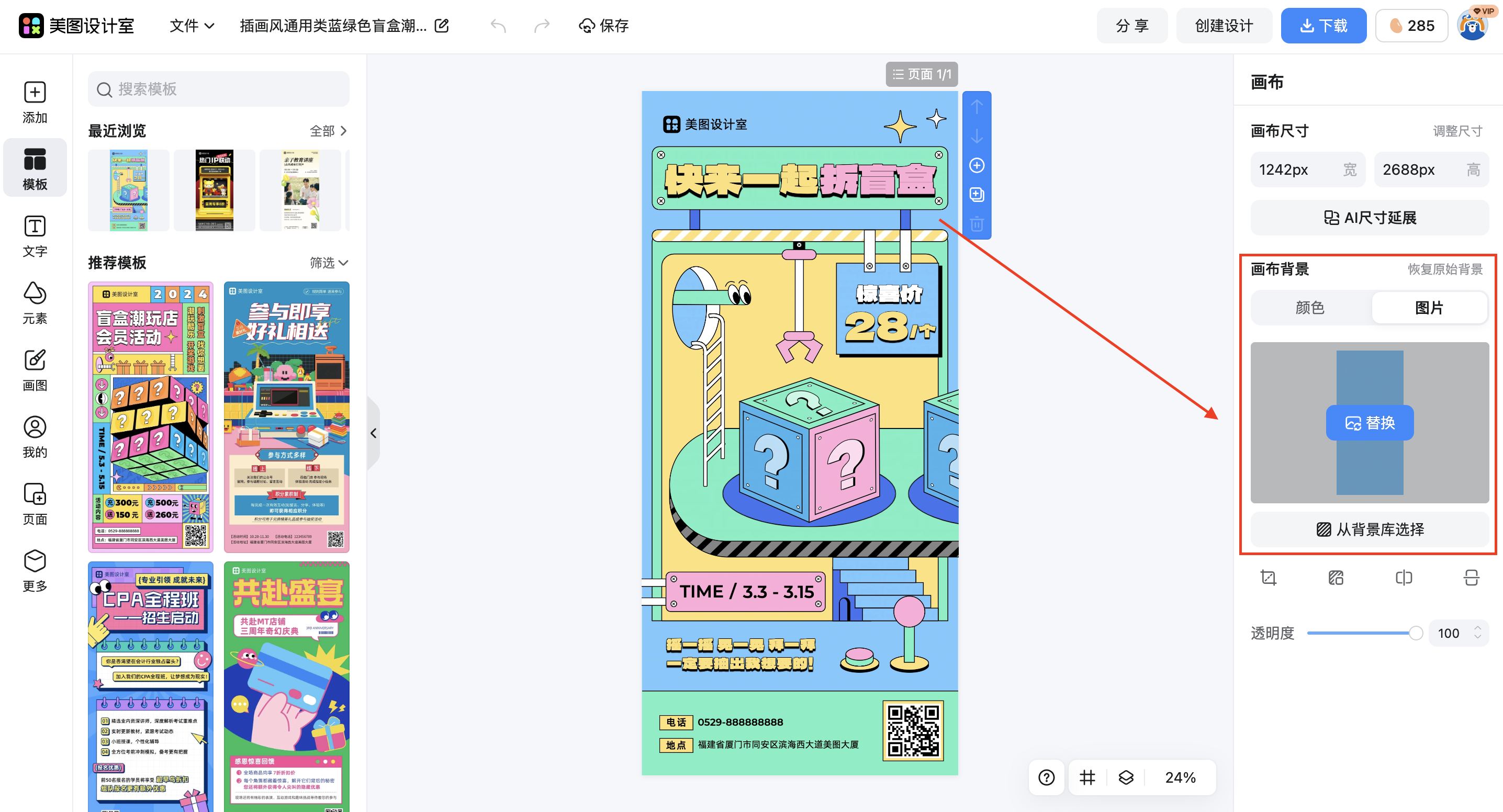
Task: Open the 页面 sidebar section
Action: (x=35, y=503)
